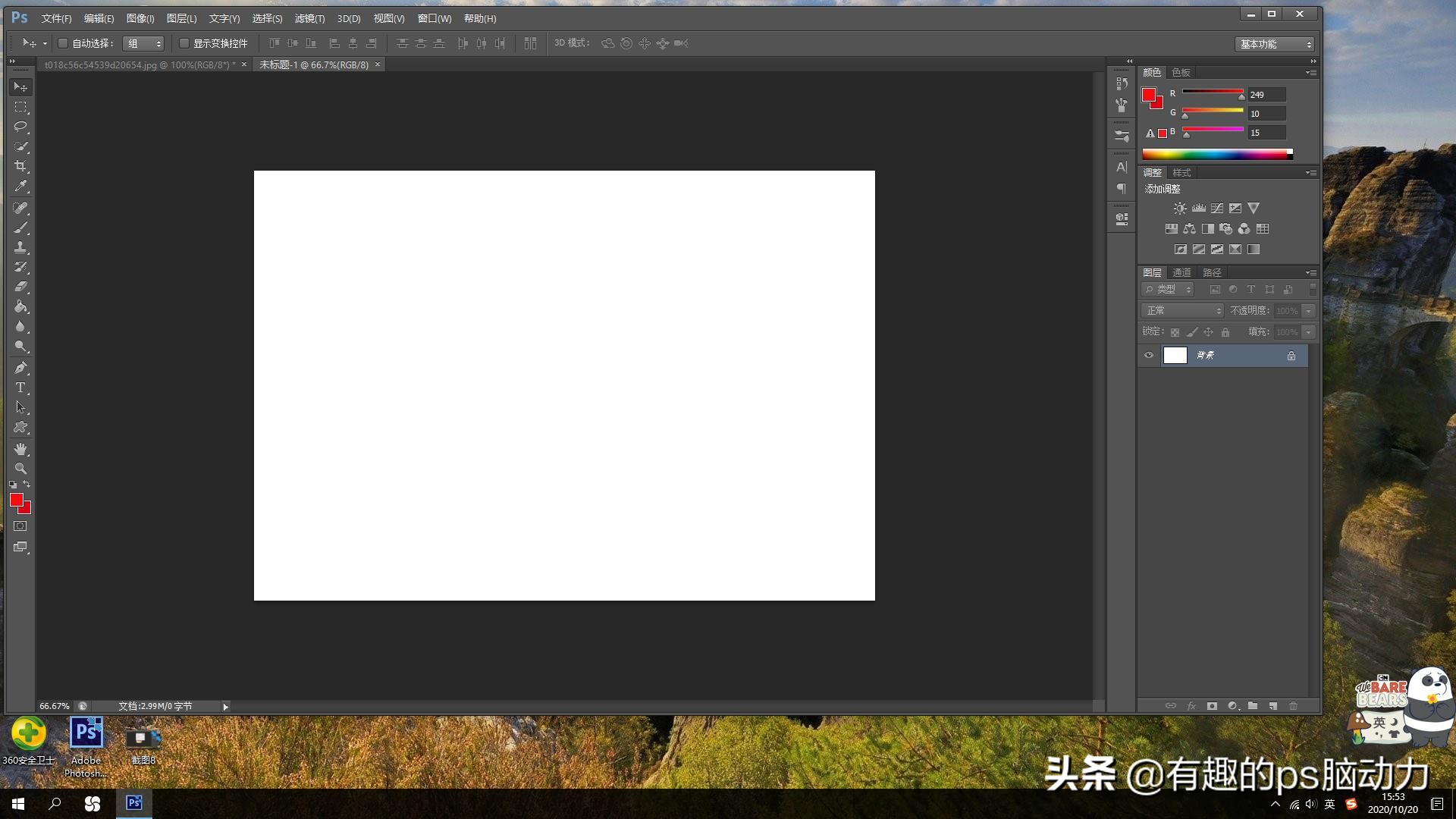The image size is (1456, 819).
Task: Select the Lasso tool
Action: click(x=20, y=127)
